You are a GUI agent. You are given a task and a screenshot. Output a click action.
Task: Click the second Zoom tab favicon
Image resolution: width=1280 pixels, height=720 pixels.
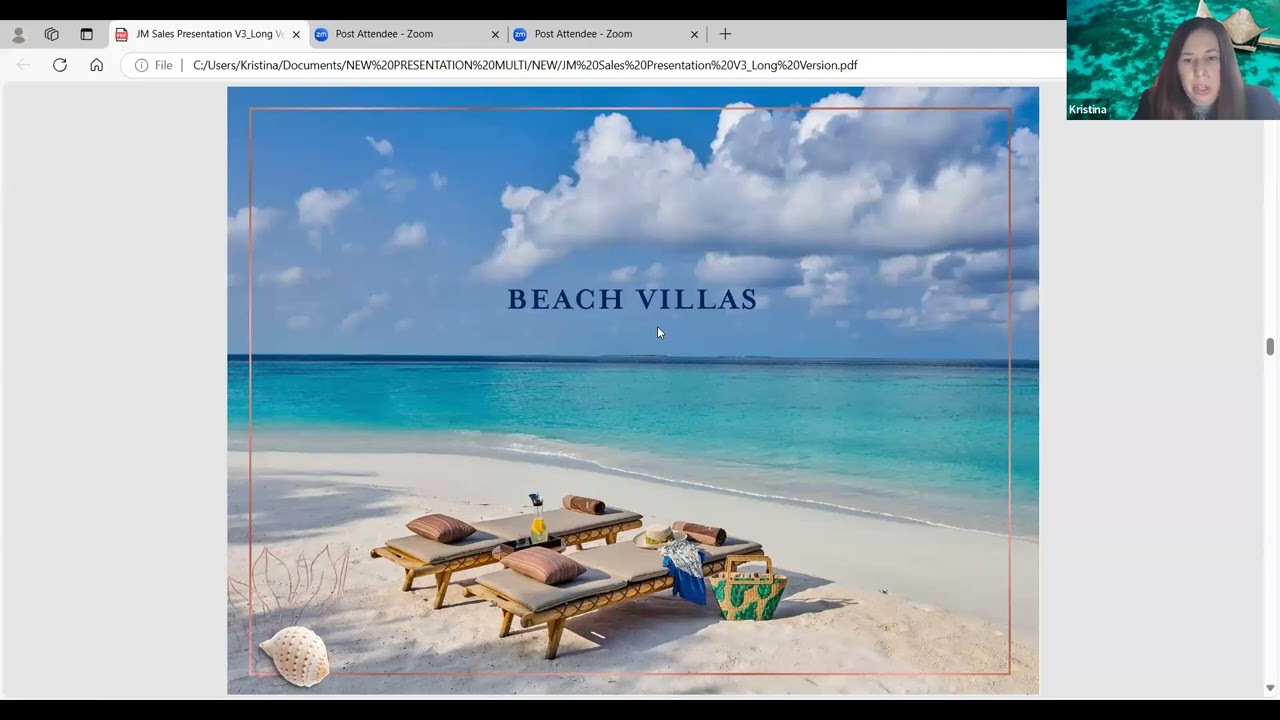(x=520, y=34)
